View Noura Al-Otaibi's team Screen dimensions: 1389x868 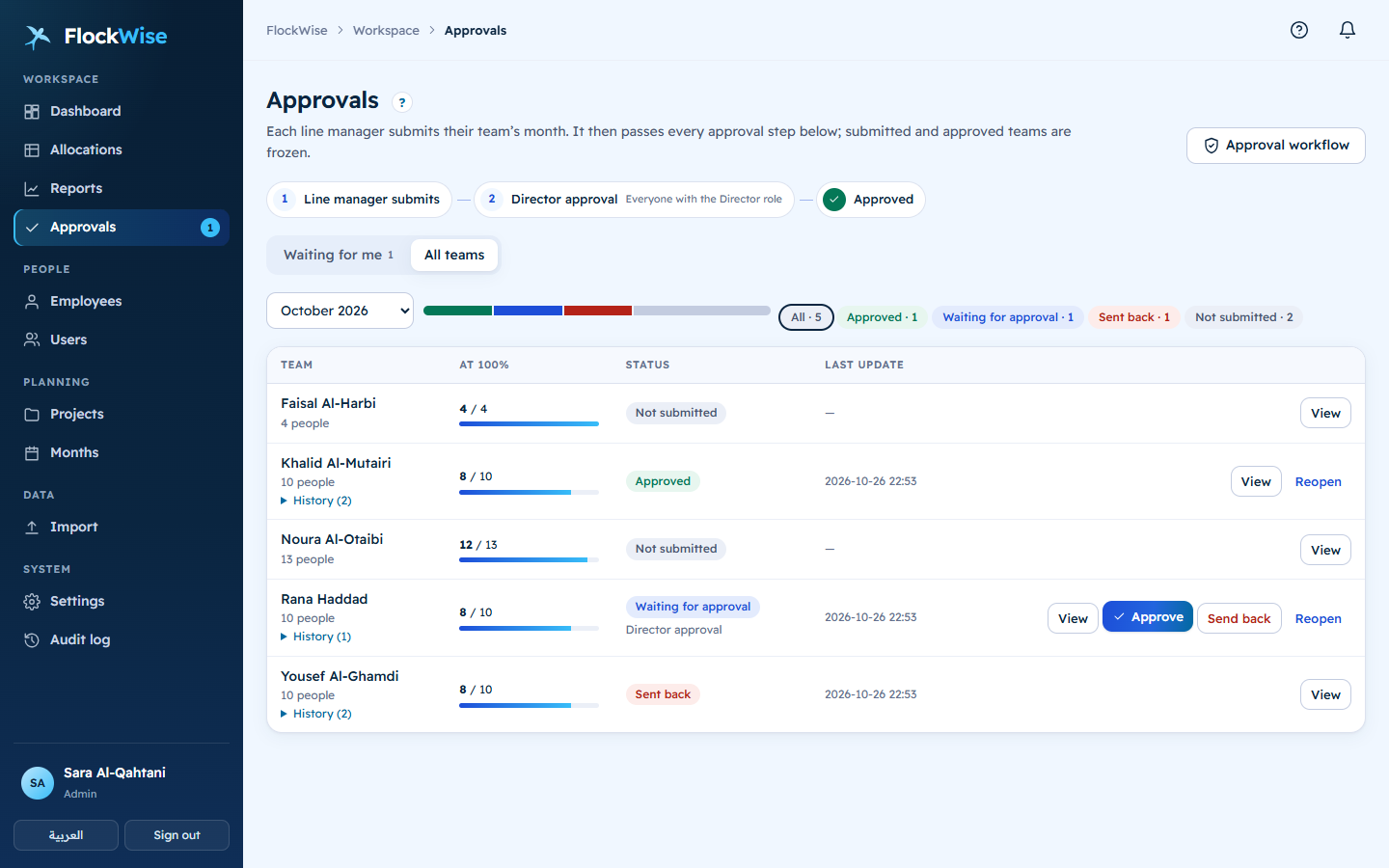(1325, 551)
